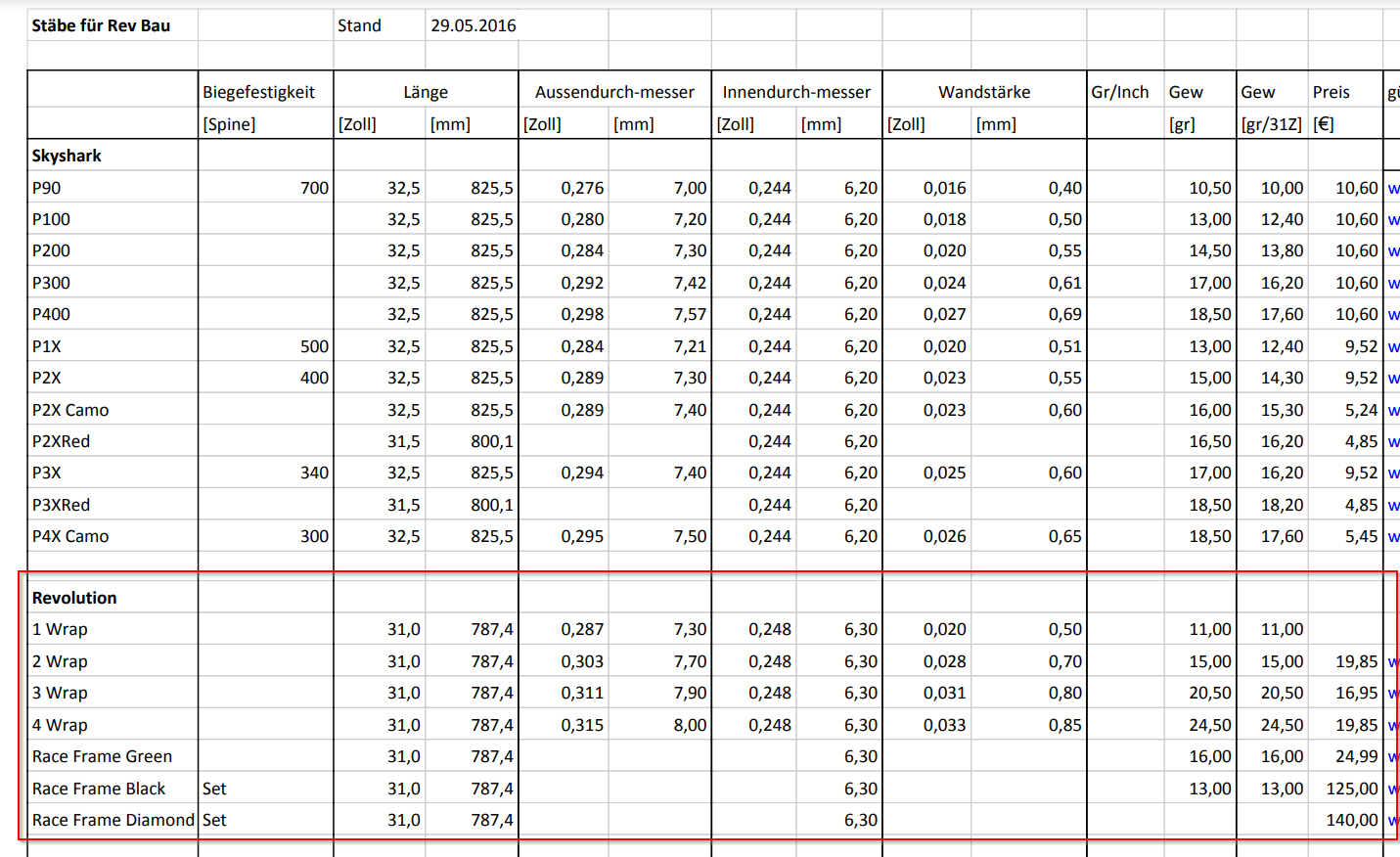Click the Gr/Inch column header
The width and height of the screenshot is (1400, 857).
pyautogui.click(x=1120, y=92)
